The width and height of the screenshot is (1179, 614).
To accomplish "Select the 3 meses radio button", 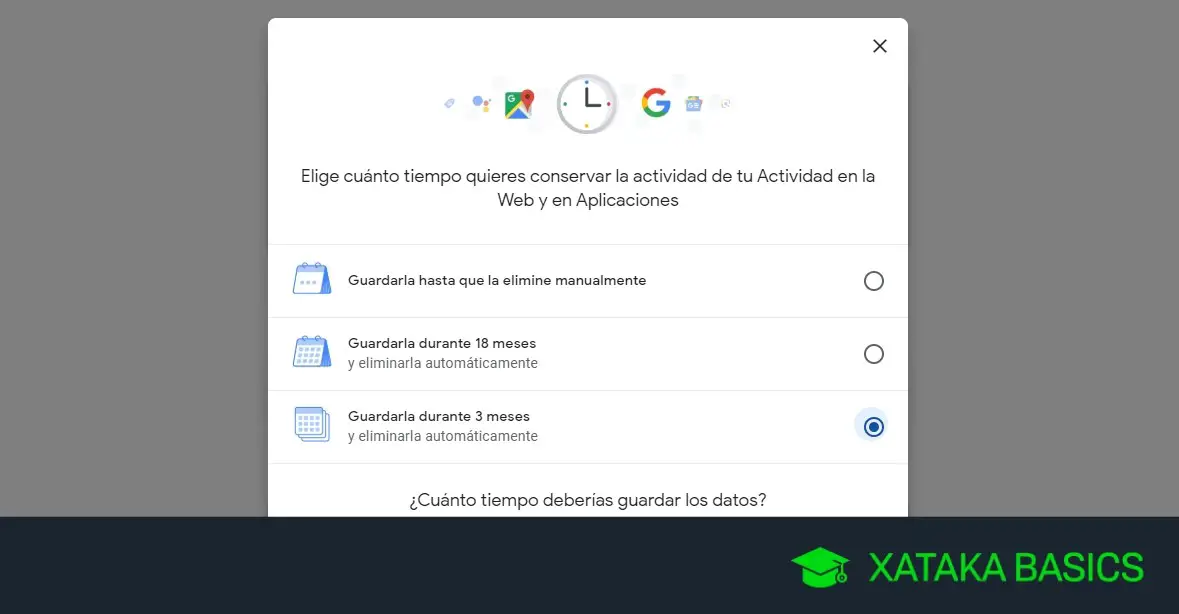I will [873, 427].
